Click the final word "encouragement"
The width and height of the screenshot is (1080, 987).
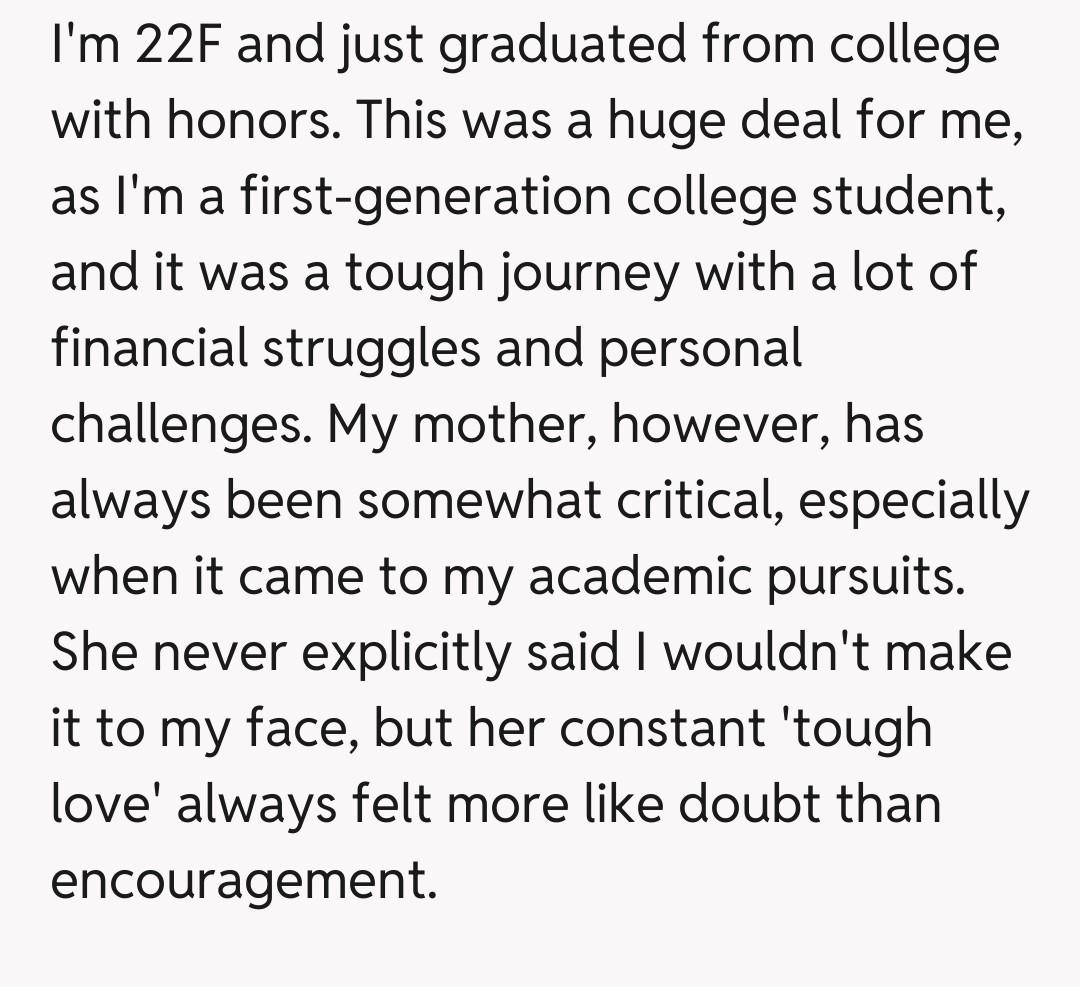(244, 881)
